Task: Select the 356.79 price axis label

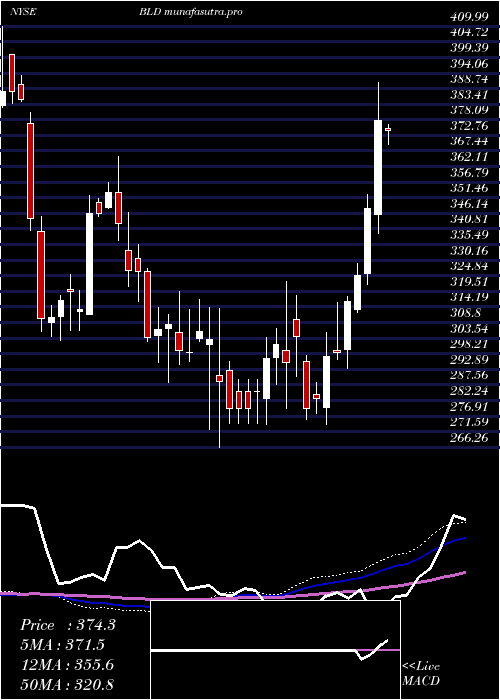Action: tap(468, 173)
